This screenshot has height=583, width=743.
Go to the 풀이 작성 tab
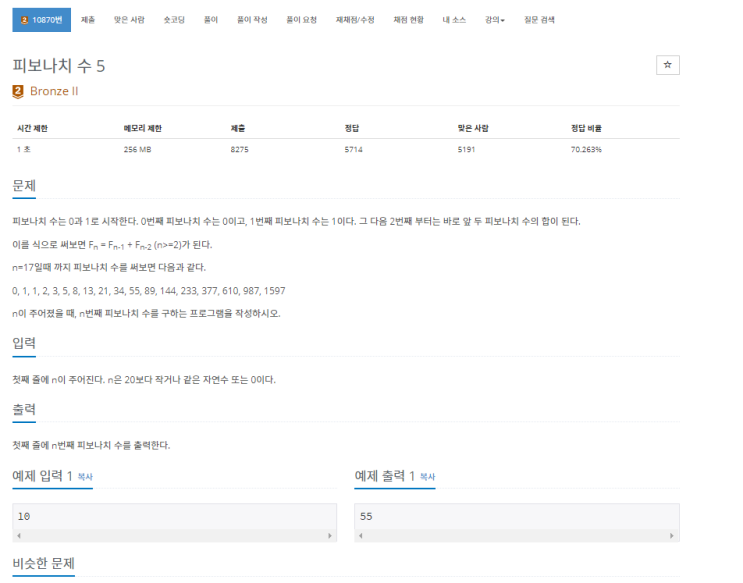(252, 20)
